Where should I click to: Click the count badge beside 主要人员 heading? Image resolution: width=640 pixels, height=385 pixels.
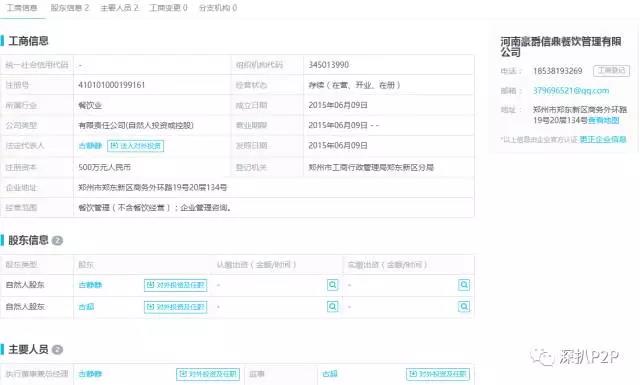(x=58, y=350)
